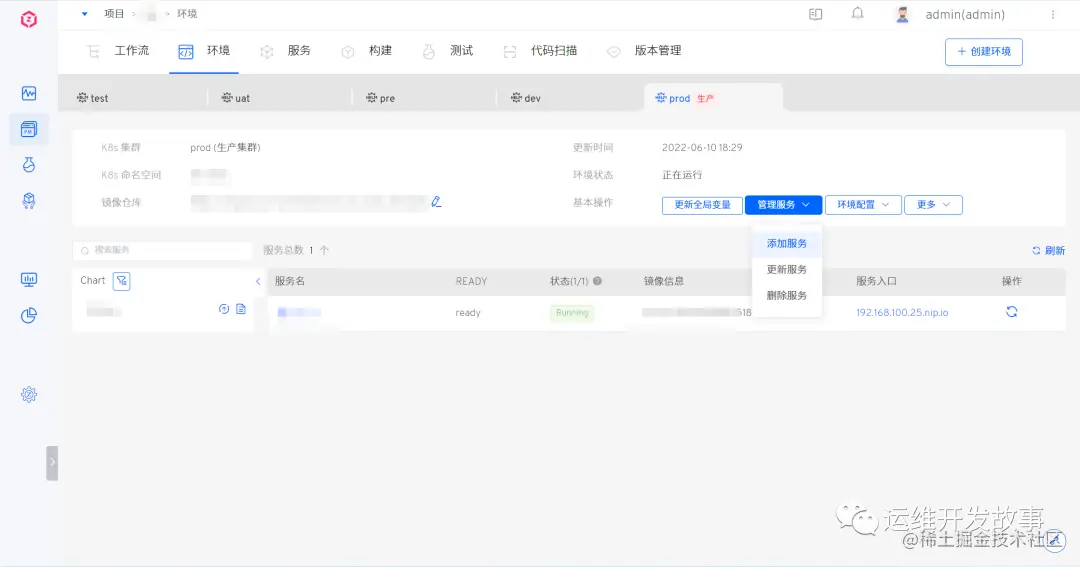Click the Running status badge
Image resolution: width=1080 pixels, height=567 pixels.
(572, 313)
